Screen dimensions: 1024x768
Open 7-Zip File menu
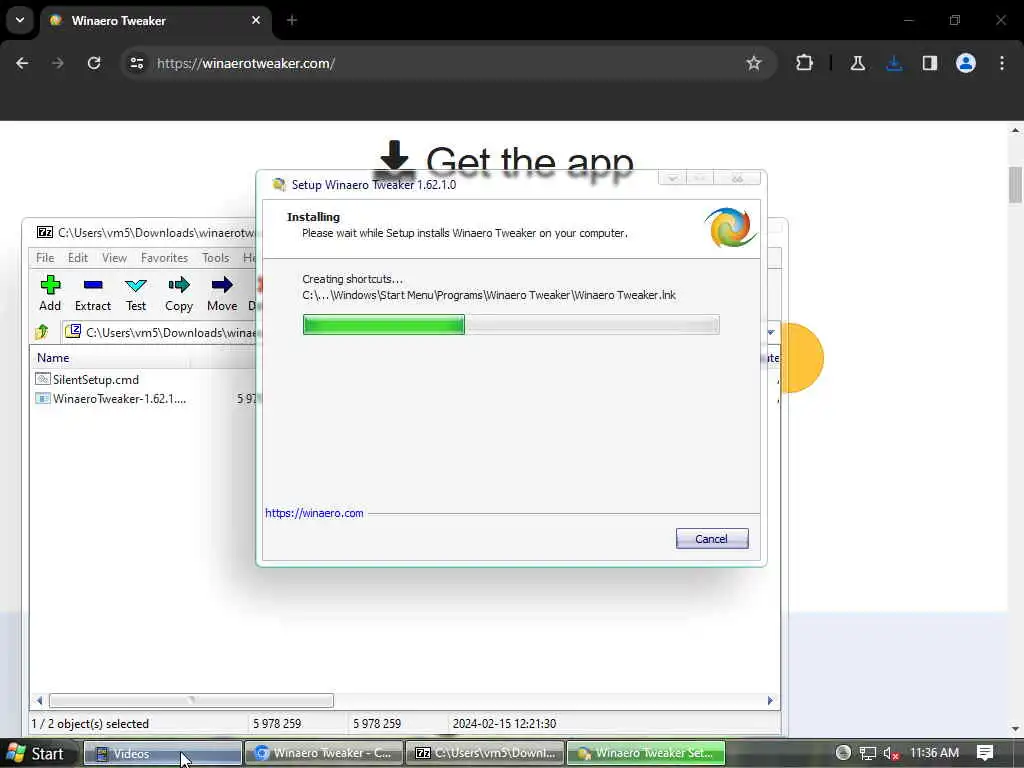point(45,257)
